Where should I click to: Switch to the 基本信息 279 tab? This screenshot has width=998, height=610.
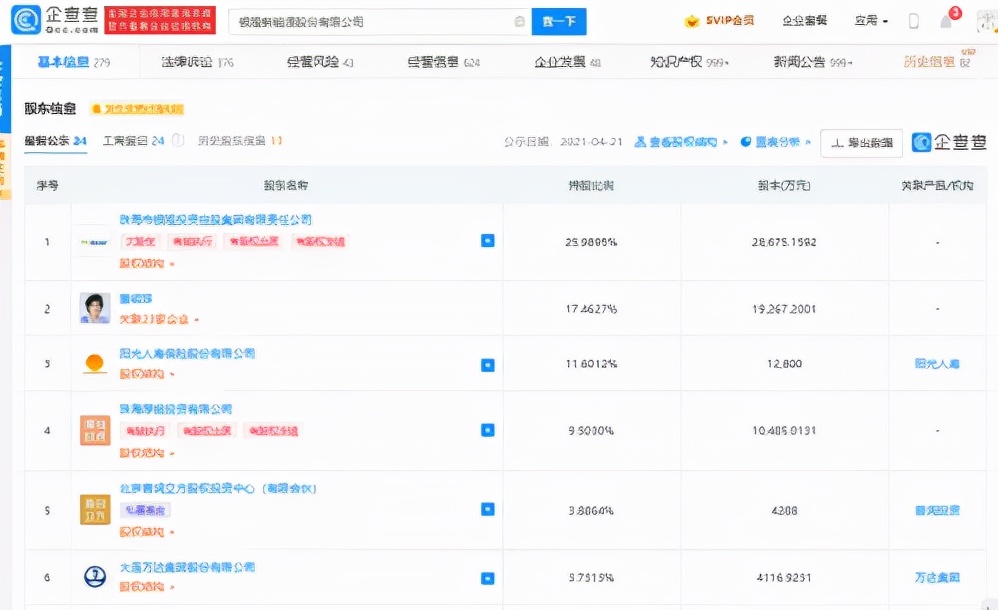(x=73, y=62)
